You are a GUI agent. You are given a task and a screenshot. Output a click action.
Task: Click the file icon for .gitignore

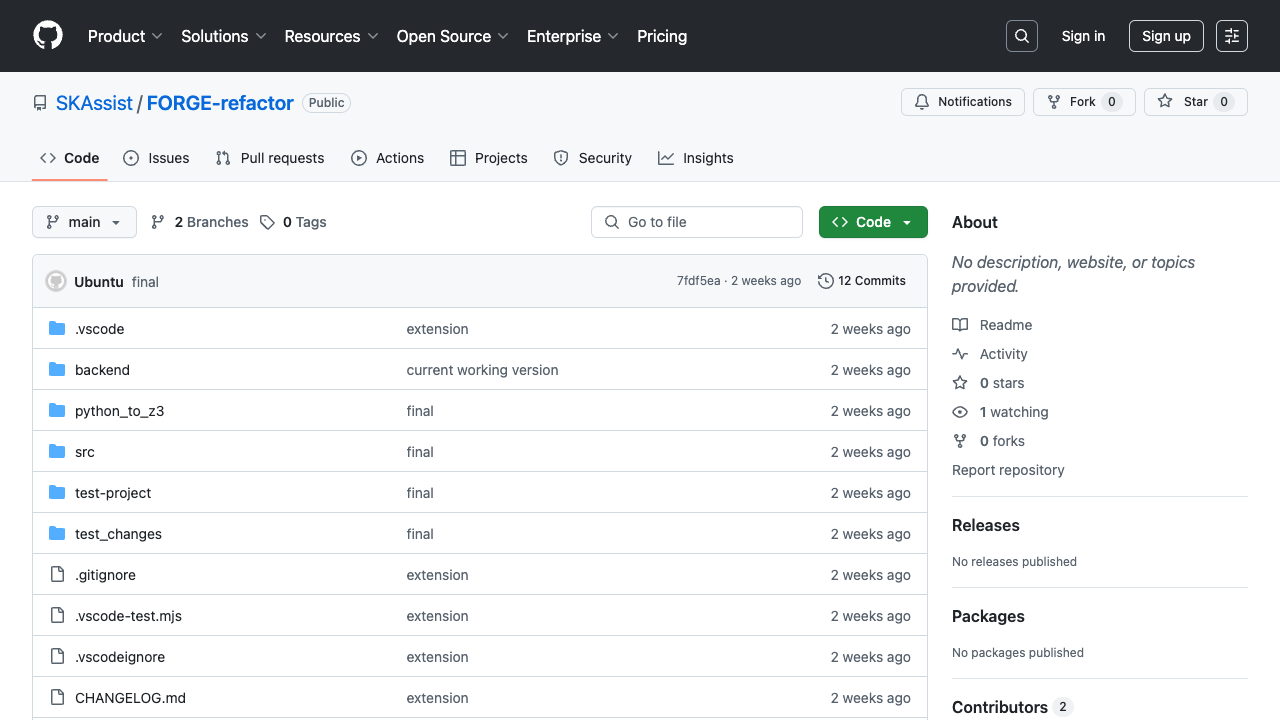(57, 574)
